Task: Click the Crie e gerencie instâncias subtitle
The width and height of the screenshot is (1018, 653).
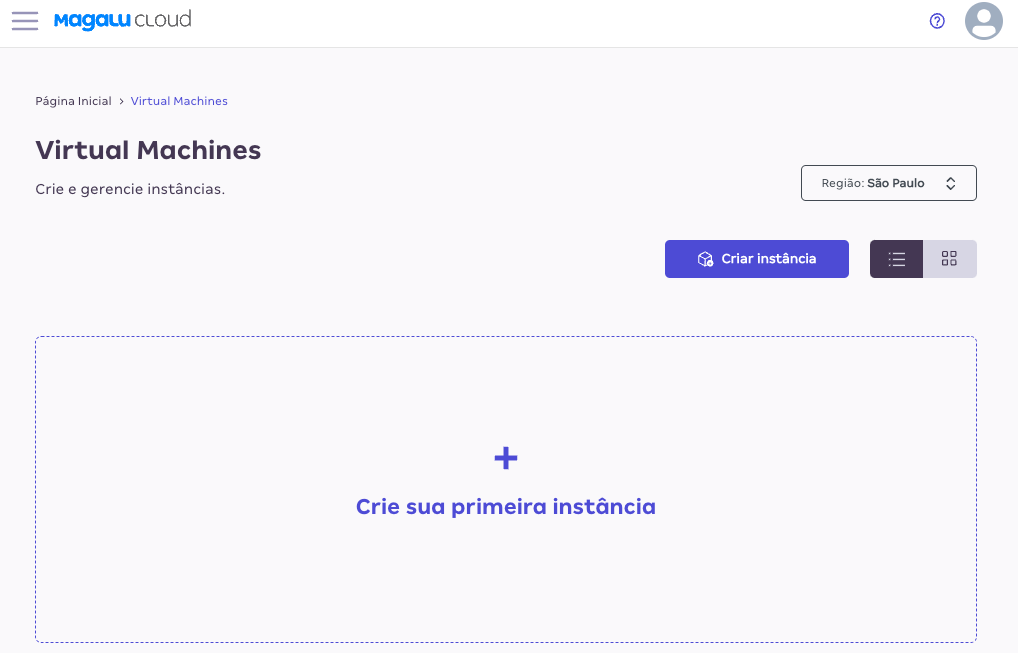Action: coord(130,189)
